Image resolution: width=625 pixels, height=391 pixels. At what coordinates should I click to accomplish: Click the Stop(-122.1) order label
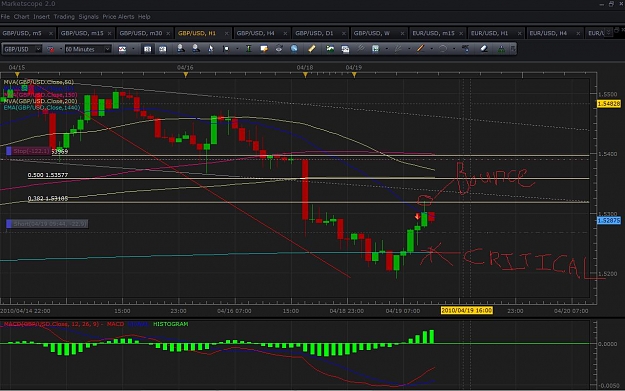point(29,151)
